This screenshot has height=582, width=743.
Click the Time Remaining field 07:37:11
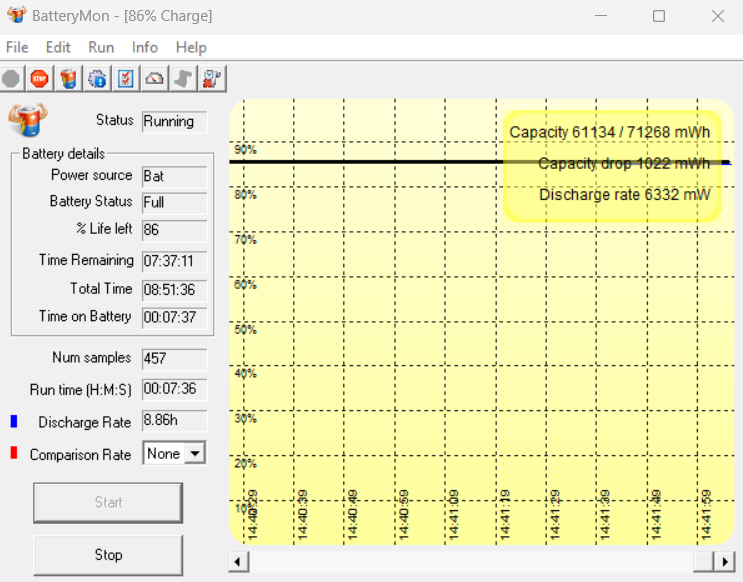tap(174, 262)
